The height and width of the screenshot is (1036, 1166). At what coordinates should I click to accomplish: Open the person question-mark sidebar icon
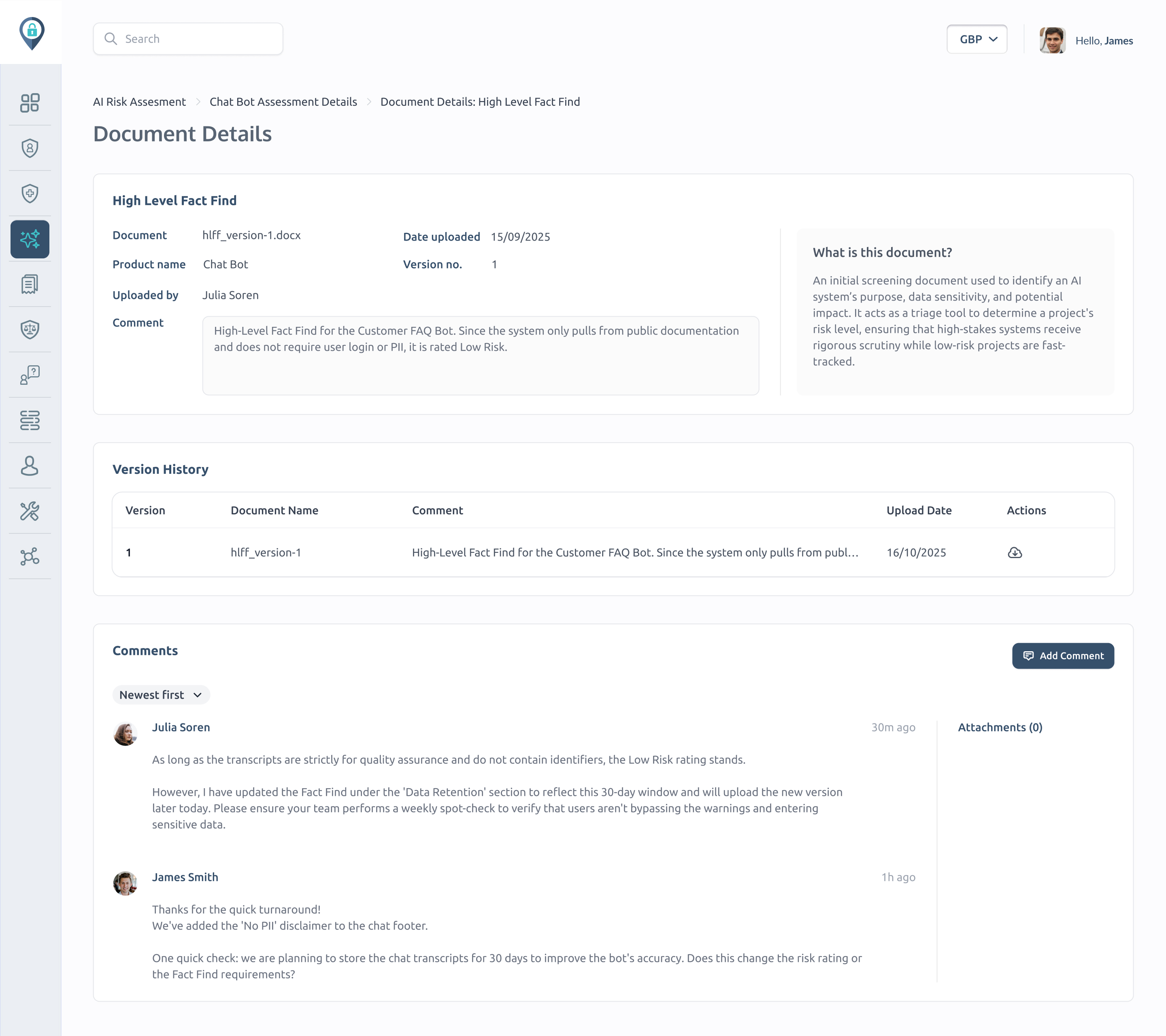click(30, 375)
